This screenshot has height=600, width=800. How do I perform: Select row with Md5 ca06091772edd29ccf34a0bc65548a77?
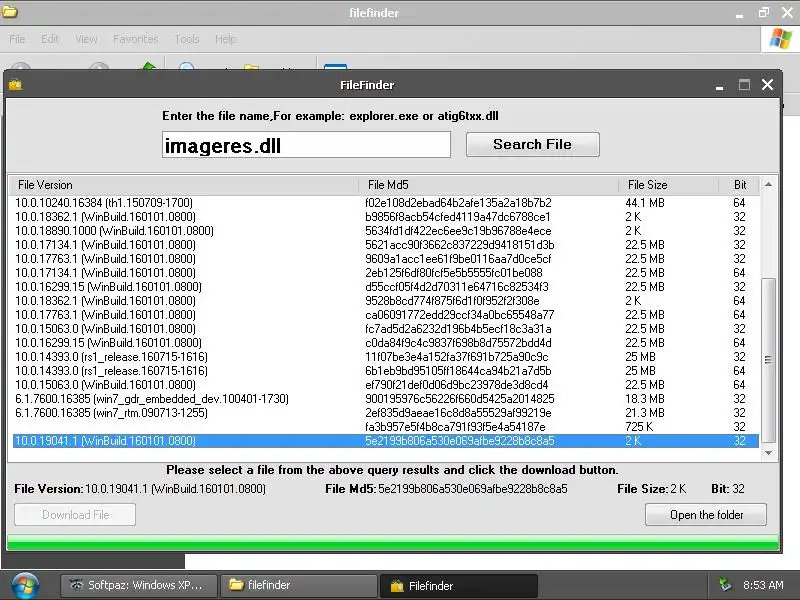385,315
